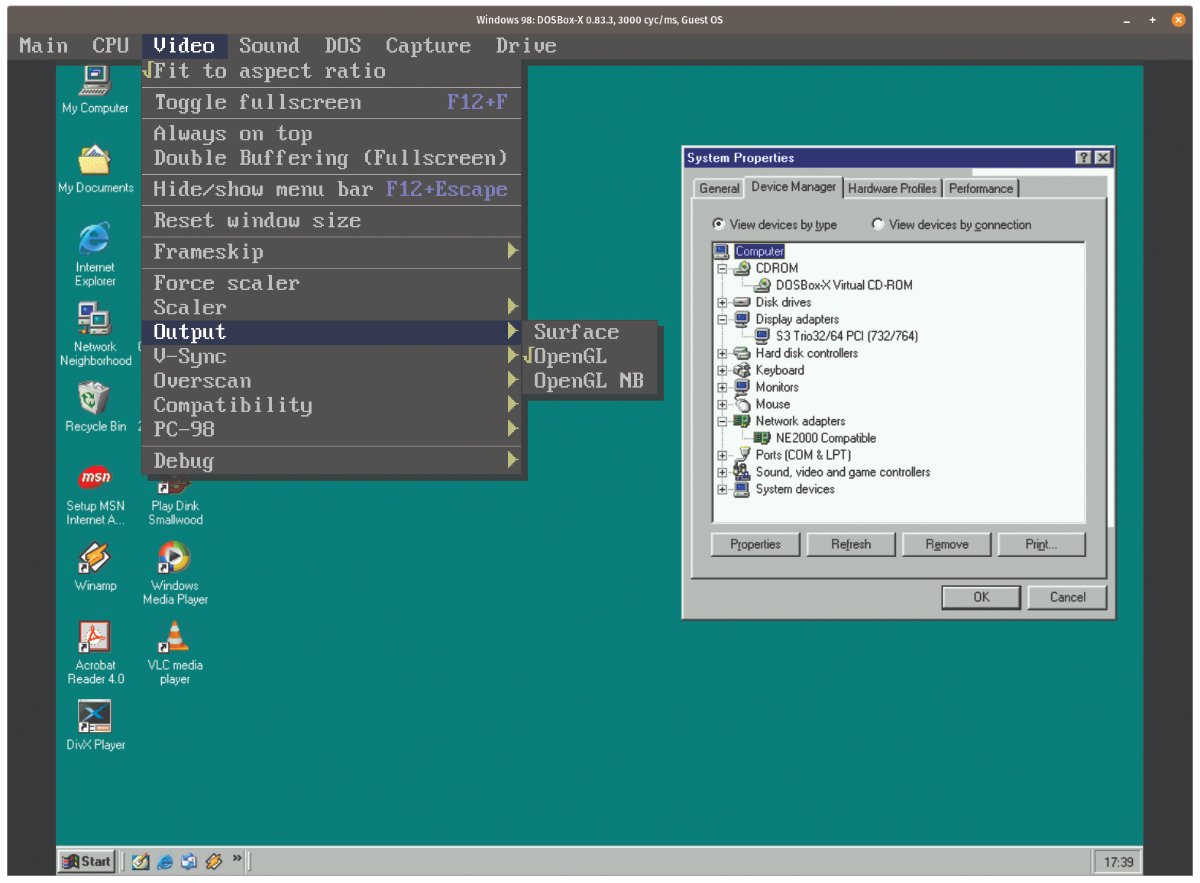Open the Sound menu
Viewport: 1200px width, 883px height.
[x=269, y=46]
